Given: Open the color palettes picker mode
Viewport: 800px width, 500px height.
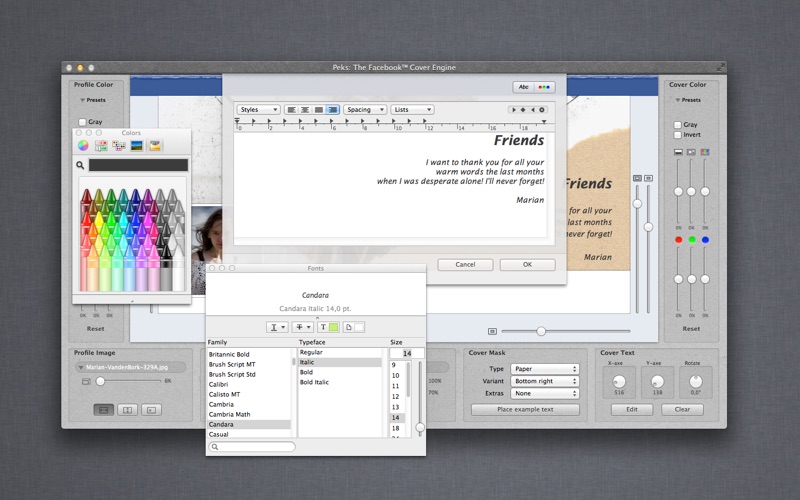Looking at the screenshot, I should pyautogui.click(x=119, y=146).
